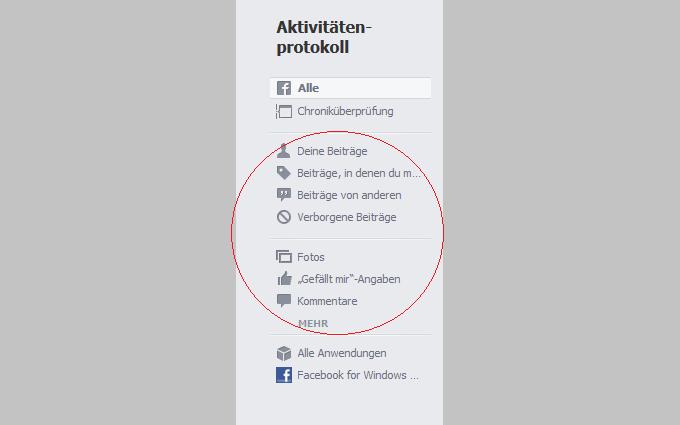680x425 pixels.
Task: Open Verborgene Beiträge text link
Action: point(347,217)
